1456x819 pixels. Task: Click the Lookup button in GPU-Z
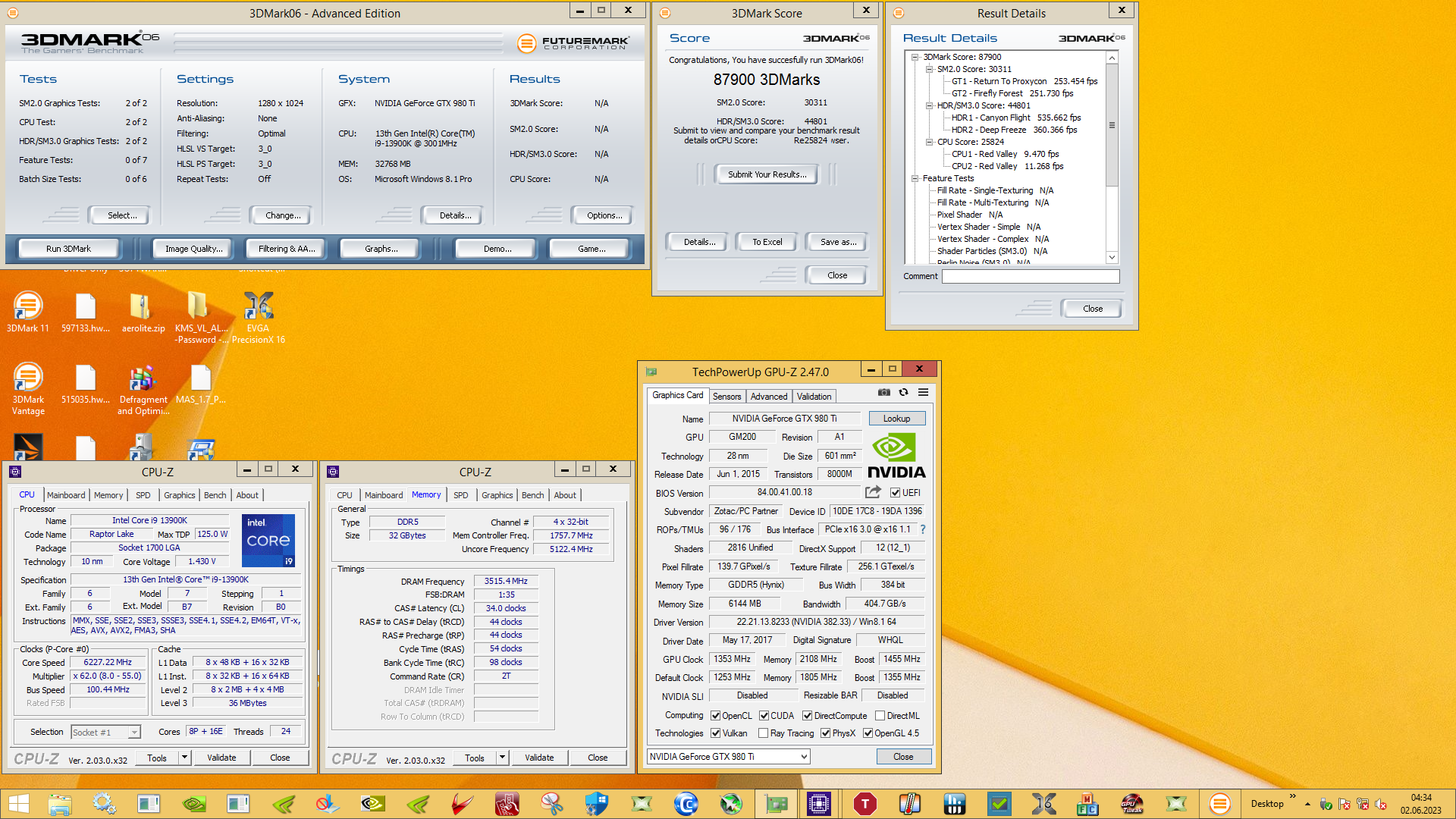[896, 418]
